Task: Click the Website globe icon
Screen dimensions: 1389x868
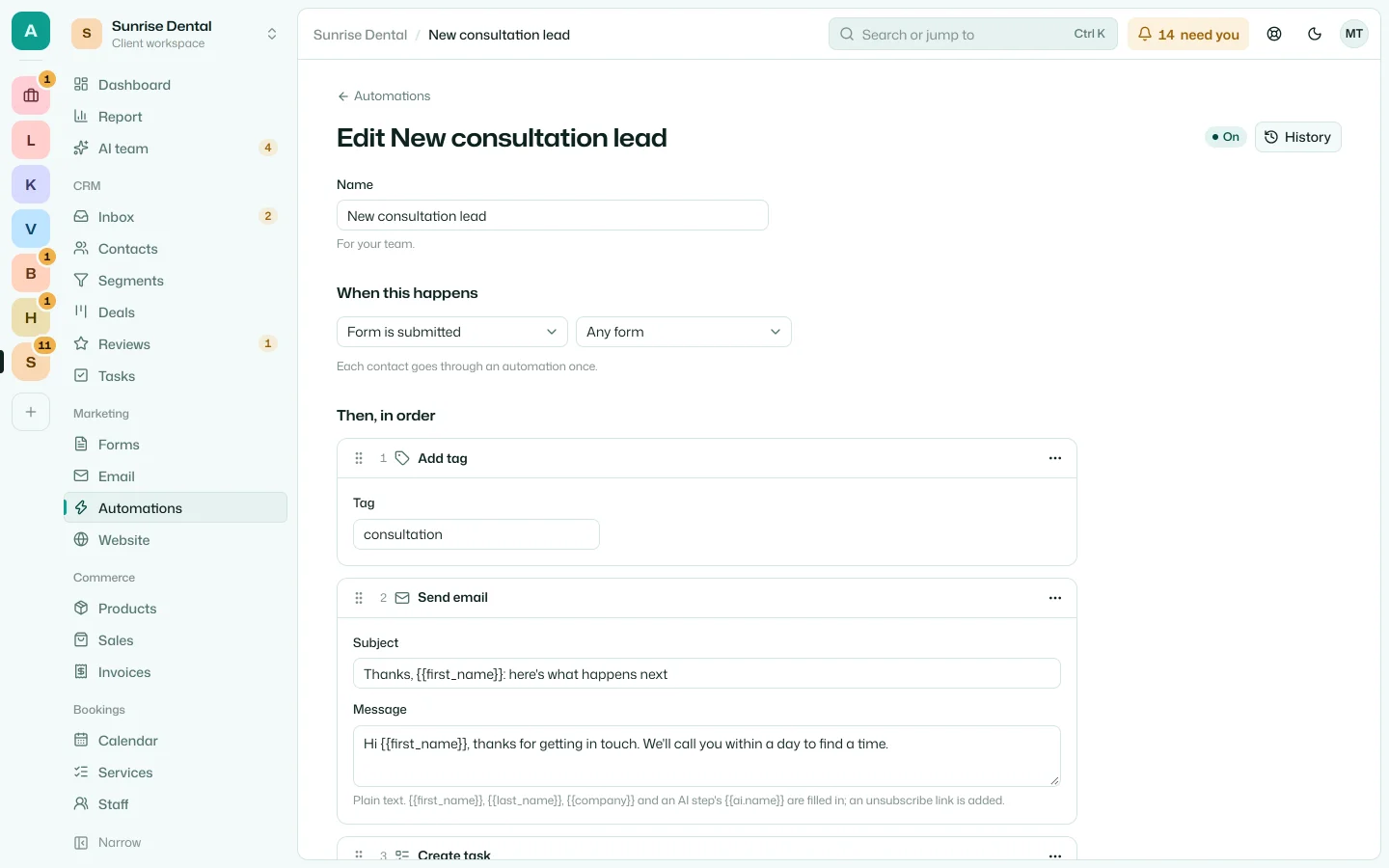Action: pos(81,540)
